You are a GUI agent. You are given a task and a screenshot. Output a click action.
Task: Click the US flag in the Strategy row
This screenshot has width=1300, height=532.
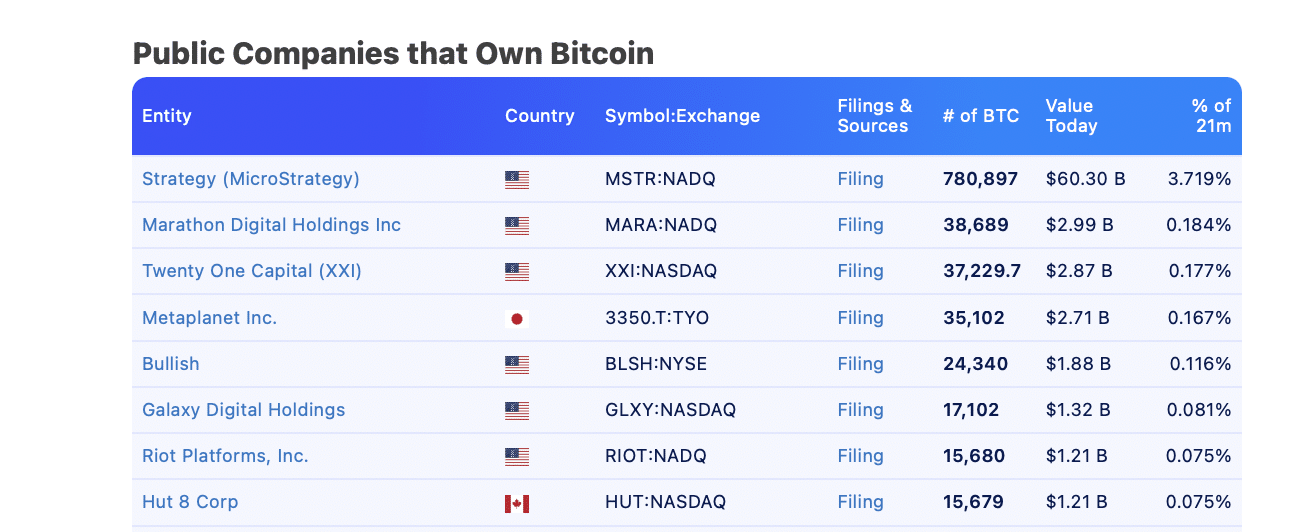pos(517,180)
